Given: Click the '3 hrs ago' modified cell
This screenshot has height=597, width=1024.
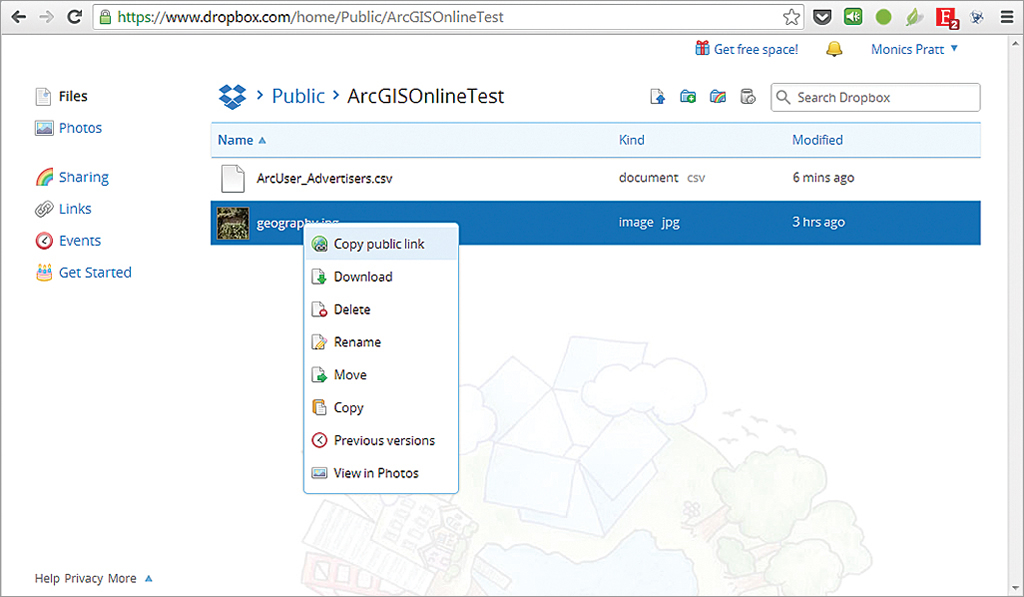Looking at the screenshot, I should coord(818,222).
